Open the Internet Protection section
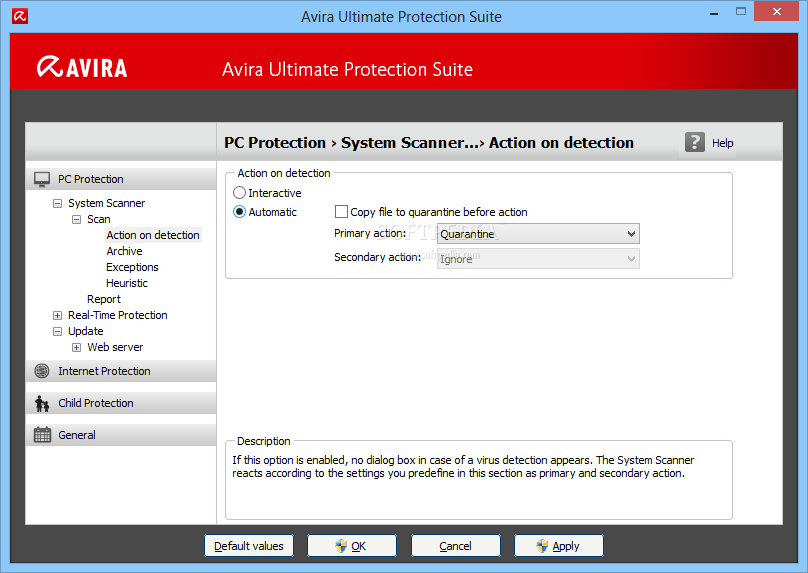This screenshot has width=808, height=573. tap(121, 371)
